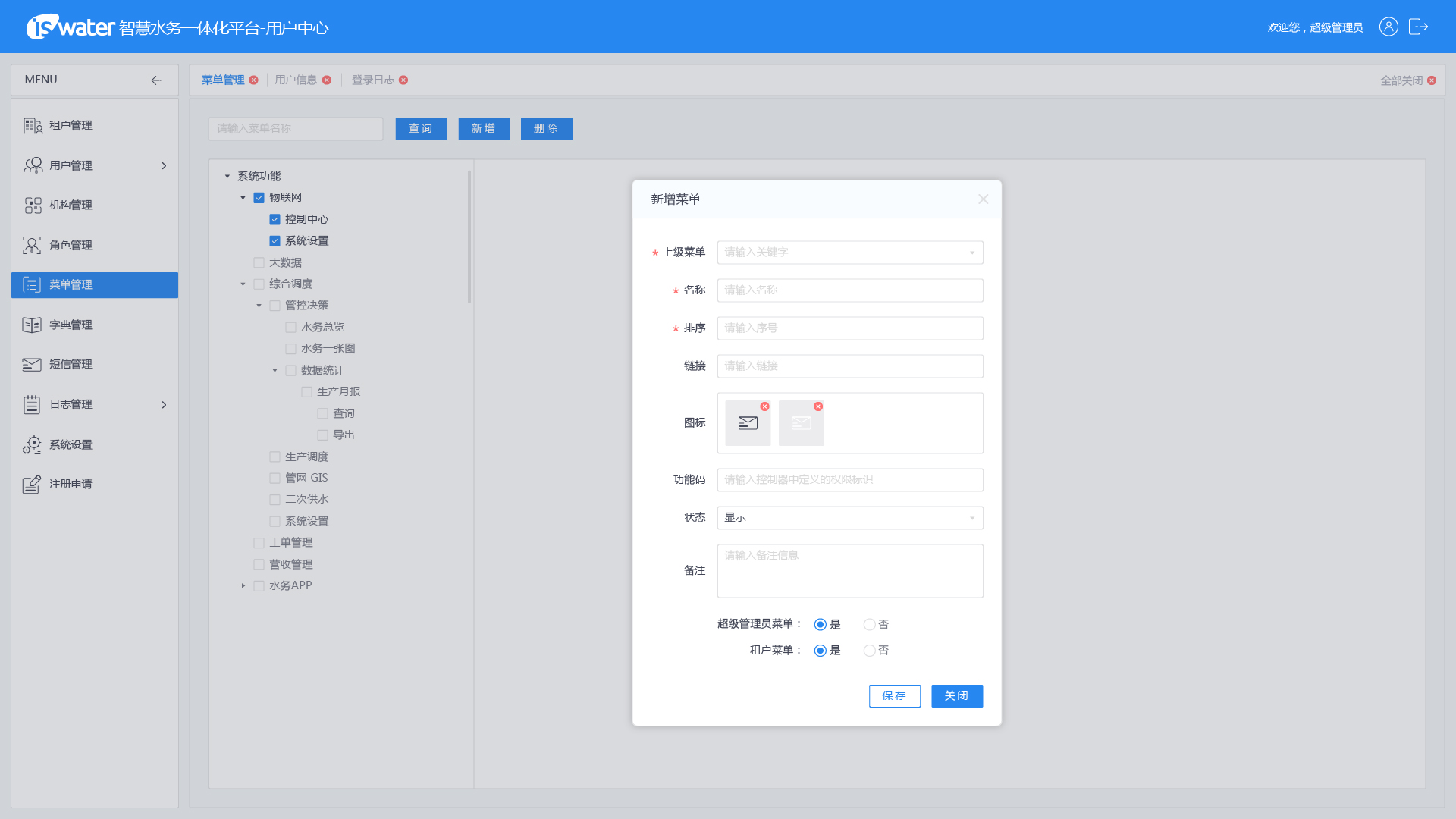Select the light envelope icon thumbnail
The width and height of the screenshot is (1456, 819).
click(801, 423)
